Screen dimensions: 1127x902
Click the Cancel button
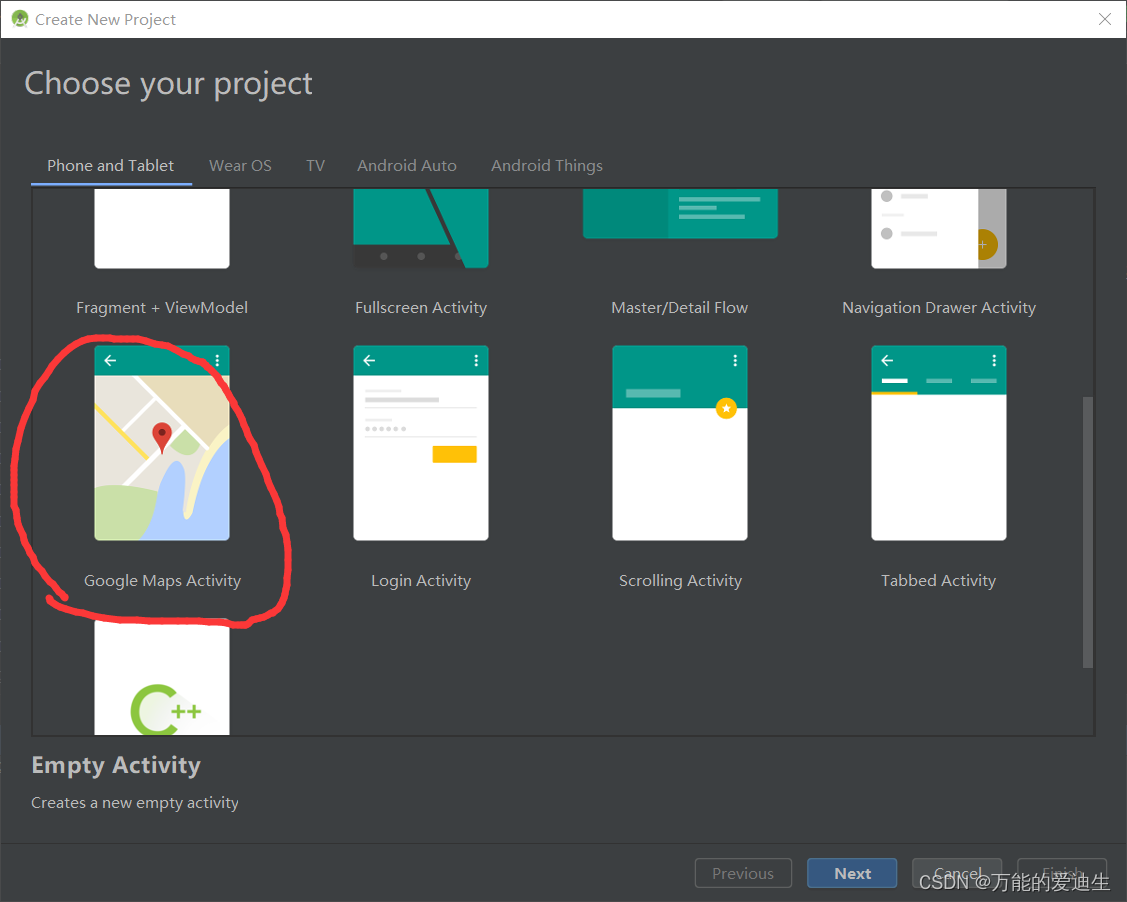pyautogui.click(x=956, y=872)
